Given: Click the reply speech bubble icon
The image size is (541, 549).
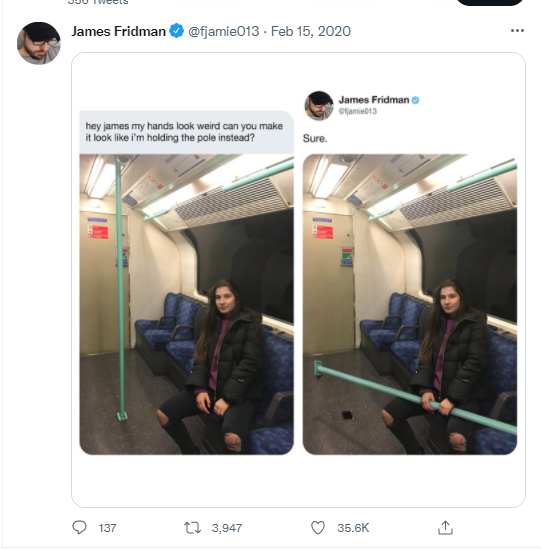Looking at the screenshot, I should coord(79,527).
